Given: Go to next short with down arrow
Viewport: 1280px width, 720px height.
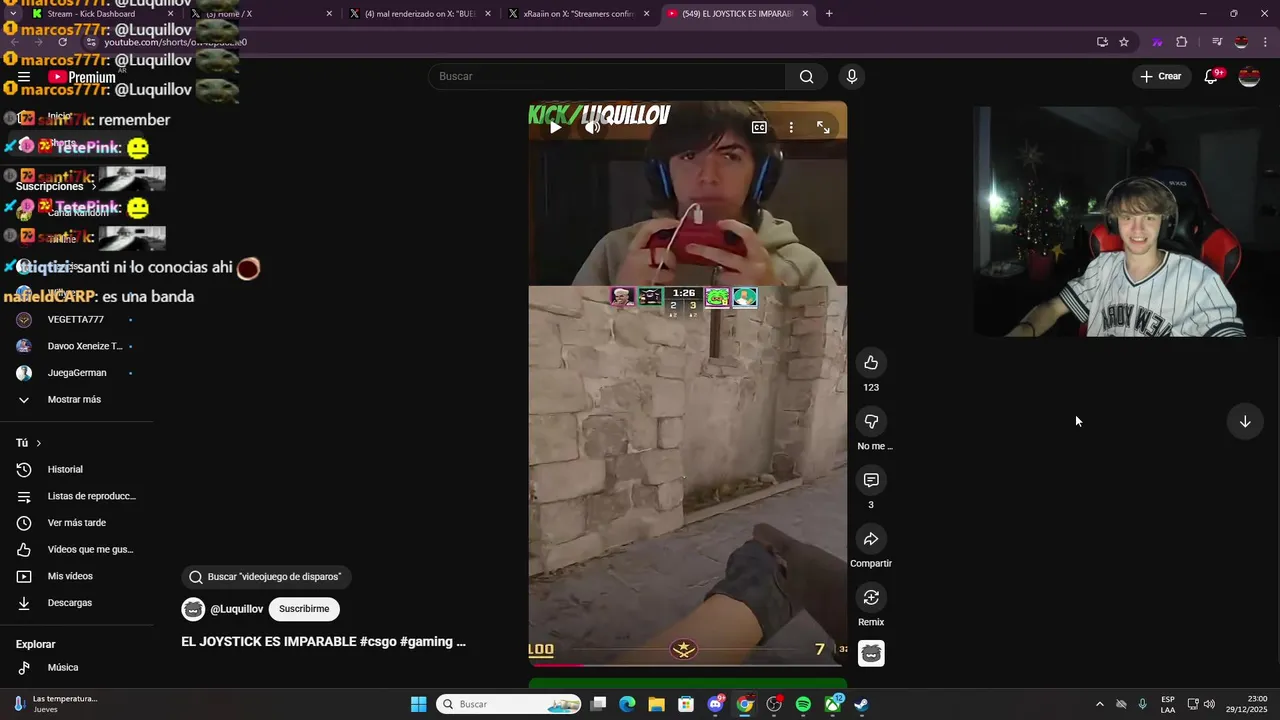Looking at the screenshot, I should click(x=1245, y=421).
